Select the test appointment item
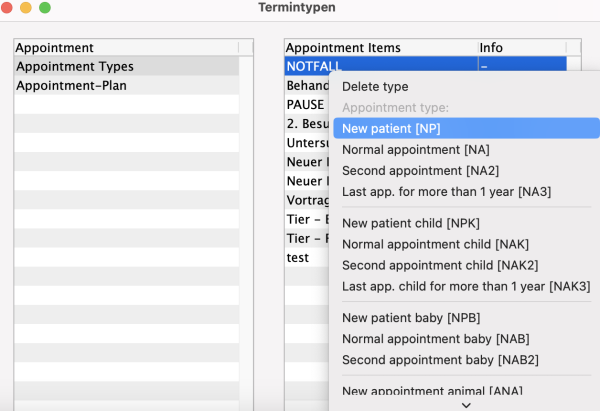Screen dimensions: 600x411 click(x=298, y=257)
